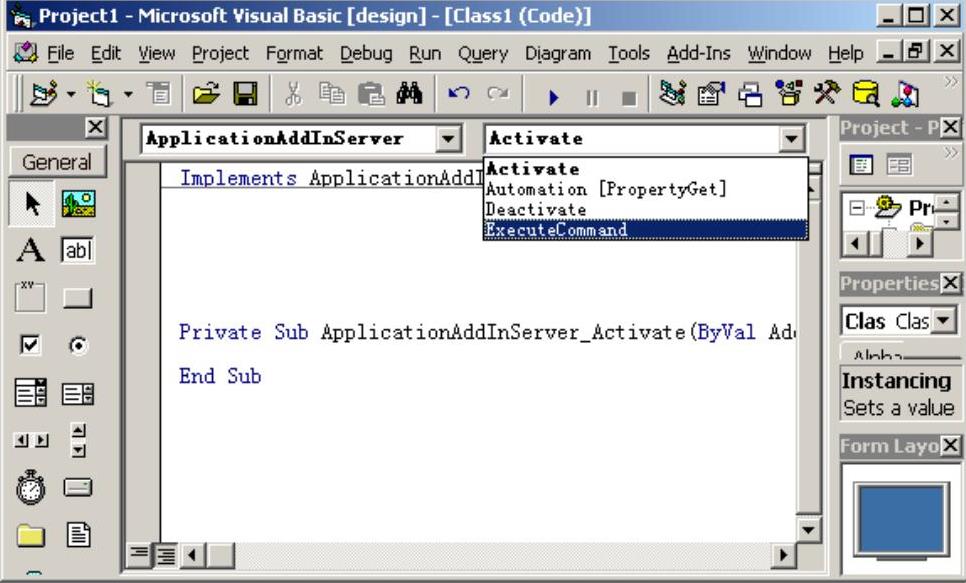Select the DriveListBox control in toolbox
The image size is (966, 583).
78,487
